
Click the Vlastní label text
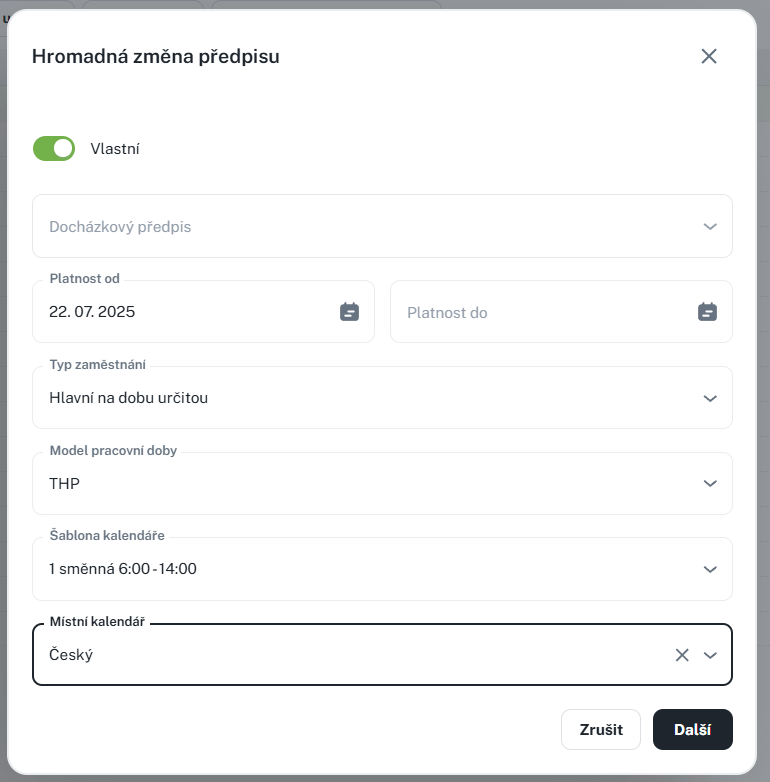coord(115,149)
